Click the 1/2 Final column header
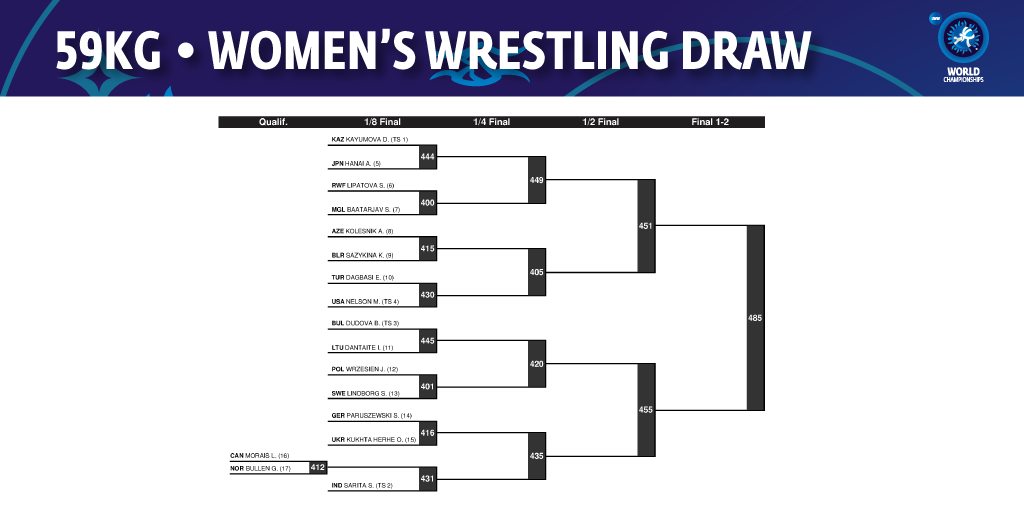 pyautogui.click(x=600, y=122)
